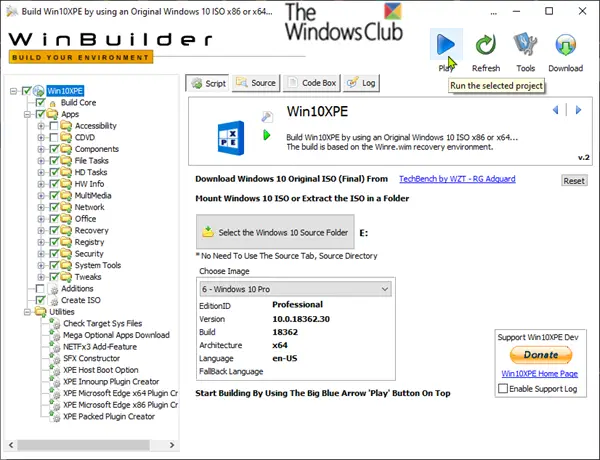Click the small green play arrow beside Win10XPE logo
Image resolution: width=600 pixels, height=460 pixels.
tap(267, 135)
